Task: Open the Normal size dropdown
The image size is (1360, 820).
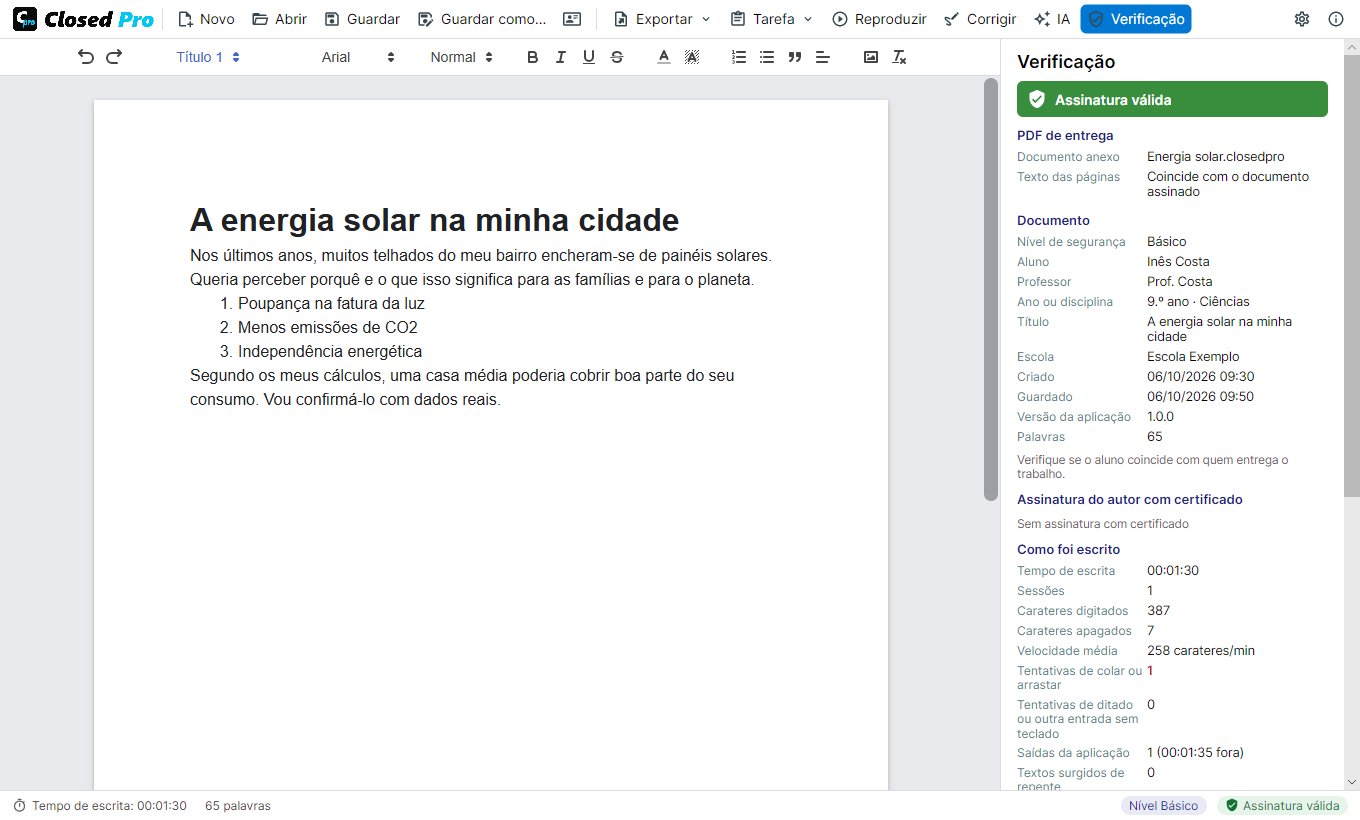Action: click(x=461, y=57)
